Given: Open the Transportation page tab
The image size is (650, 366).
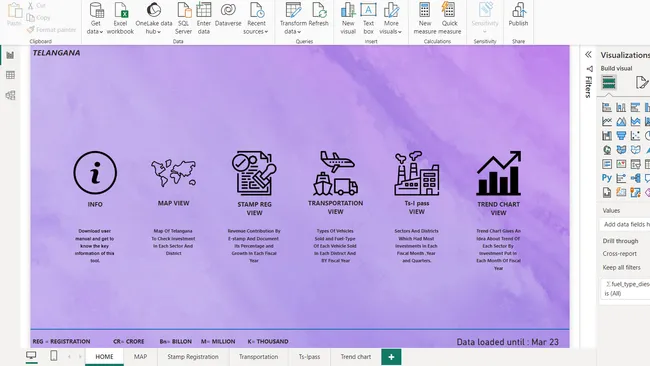Looking at the screenshot, I should tap(258, 356).
